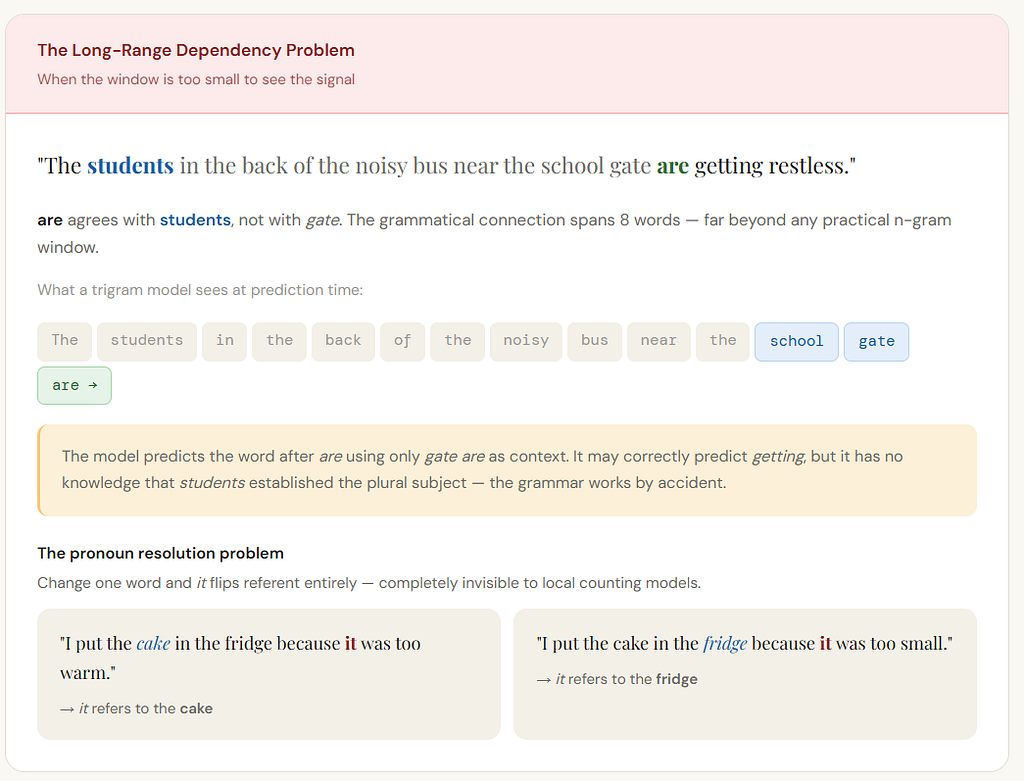Click 'it refers to the cake' caption
1024x781 pixels.
[136, 709]
